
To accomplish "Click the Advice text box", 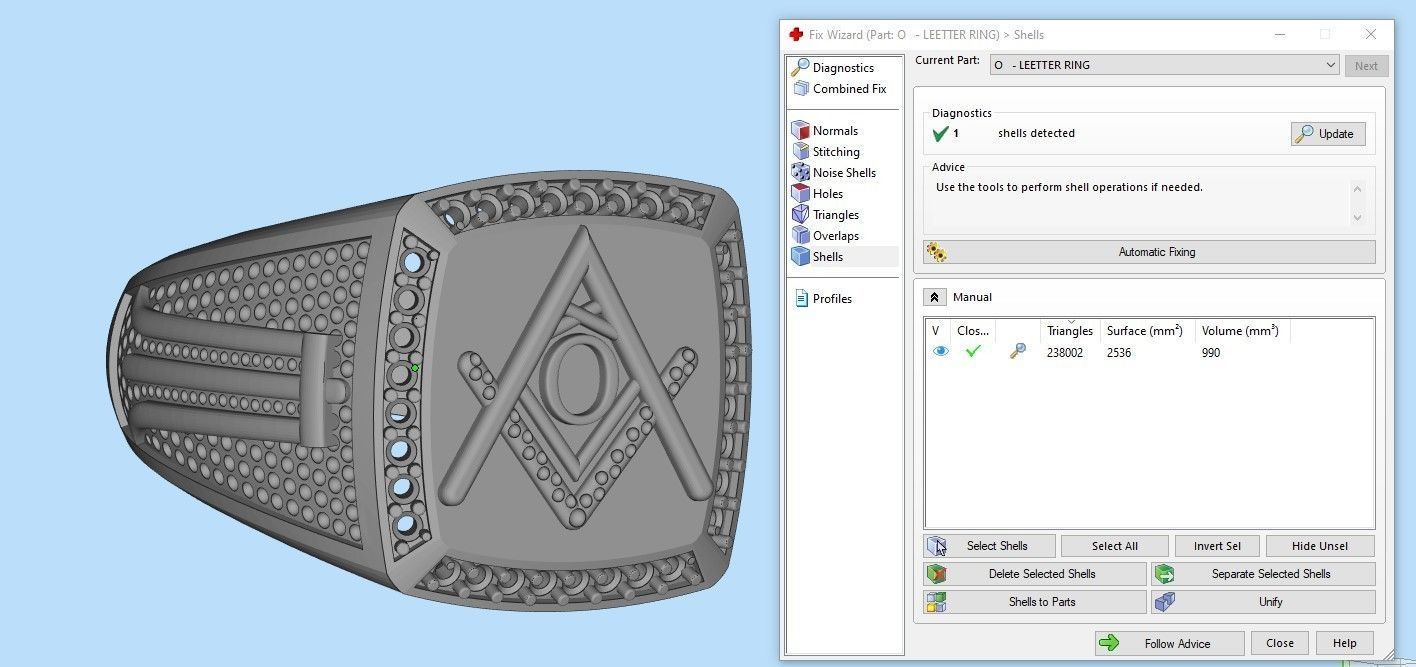I will (x=1149, y=203).
